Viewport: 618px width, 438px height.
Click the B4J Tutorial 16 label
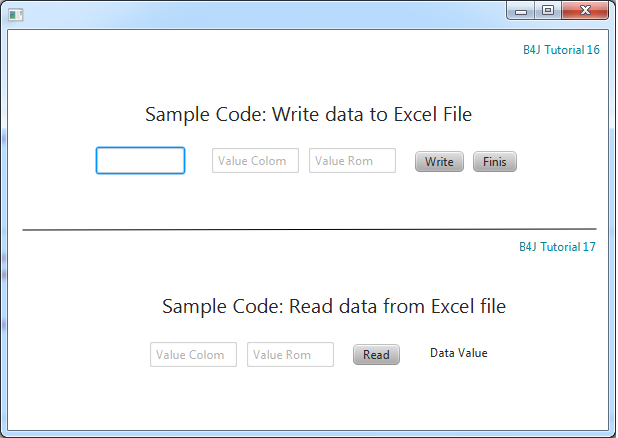tap(561, 50)
